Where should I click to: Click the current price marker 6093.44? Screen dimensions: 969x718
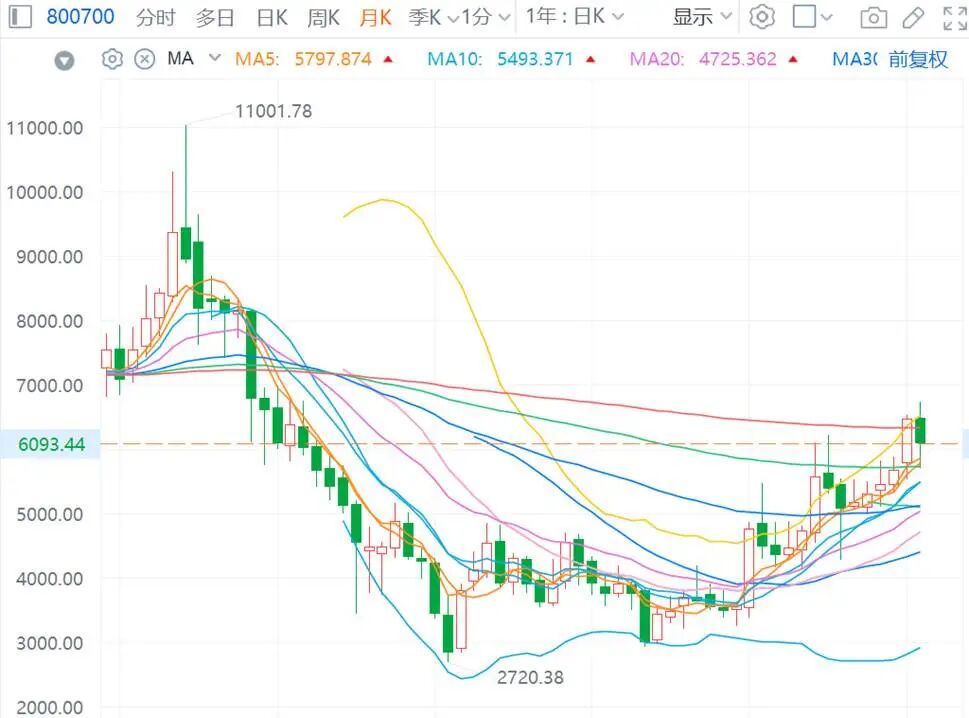click(51, 444)
